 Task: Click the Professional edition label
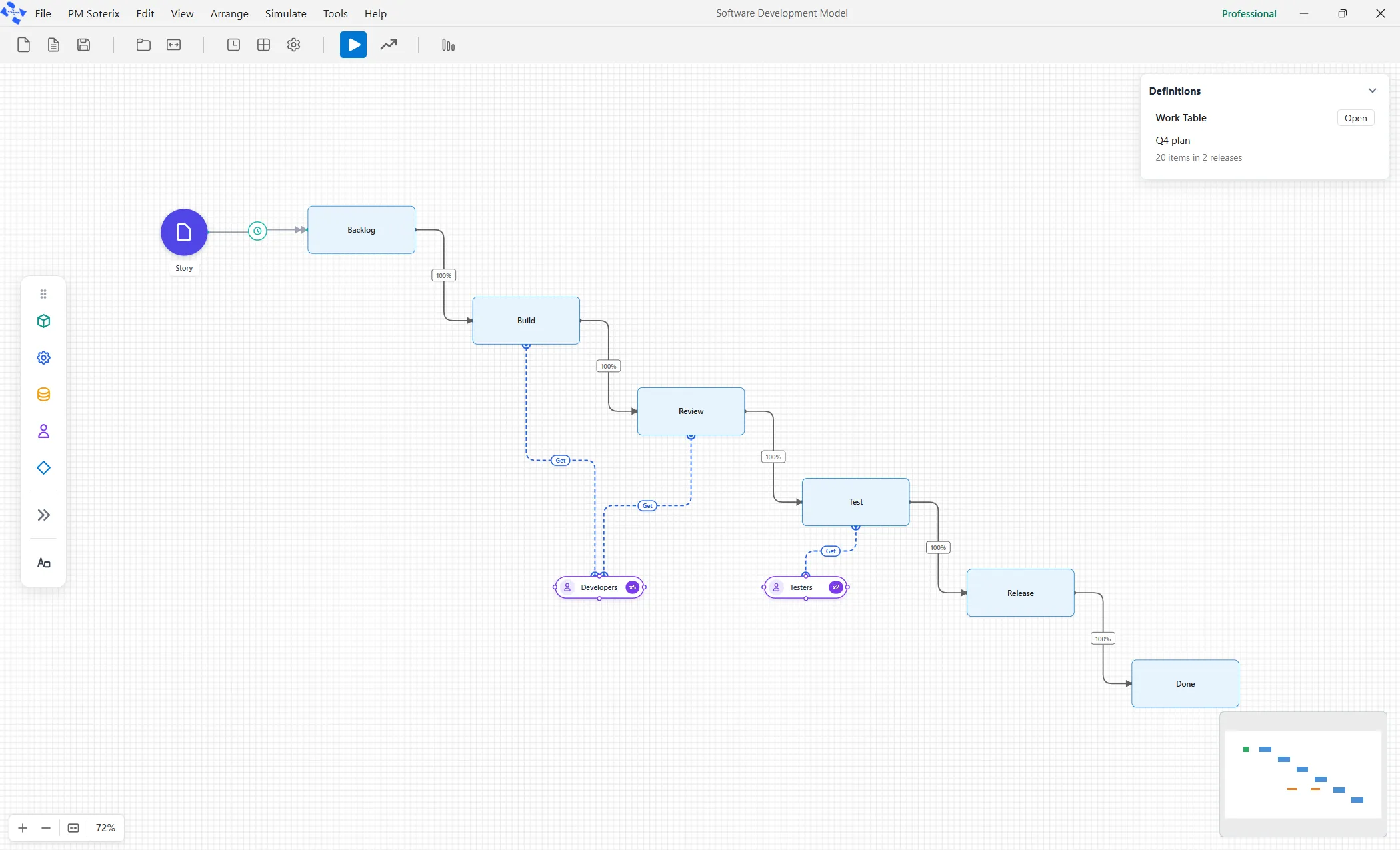pos(1249,13)
